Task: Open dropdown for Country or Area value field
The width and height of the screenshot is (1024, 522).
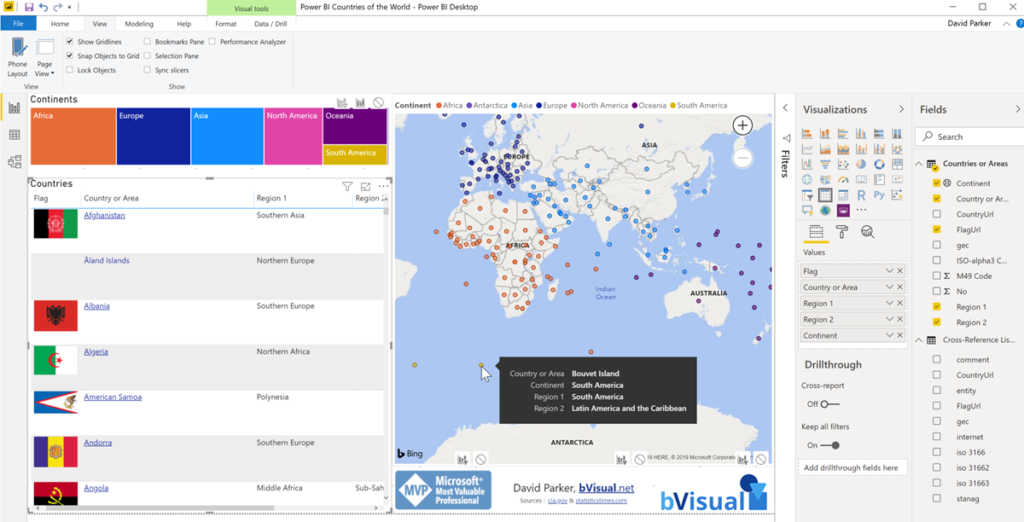Action: (x=889, y=287)
